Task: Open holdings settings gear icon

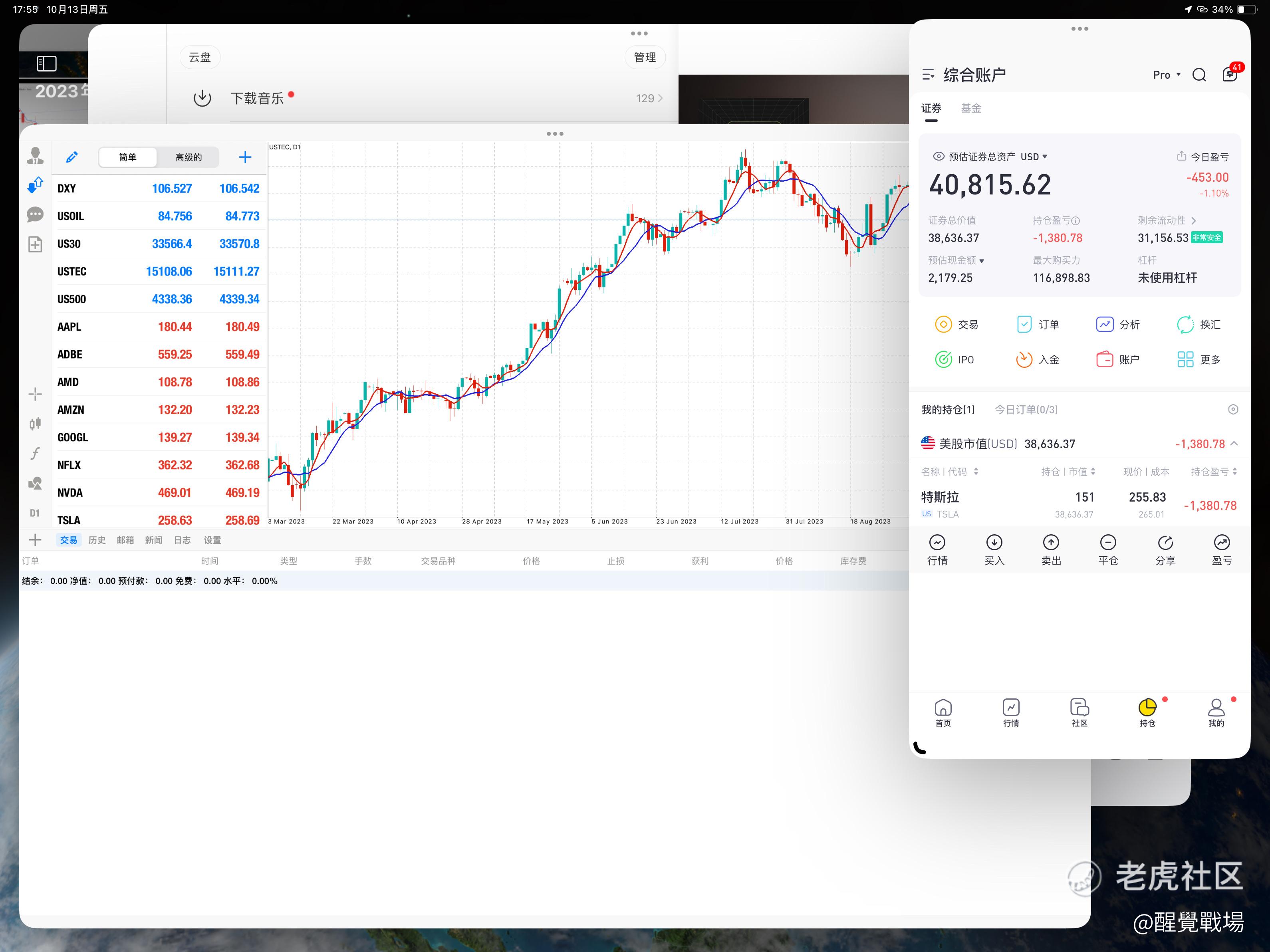Action: click(x=1233, y=409)
